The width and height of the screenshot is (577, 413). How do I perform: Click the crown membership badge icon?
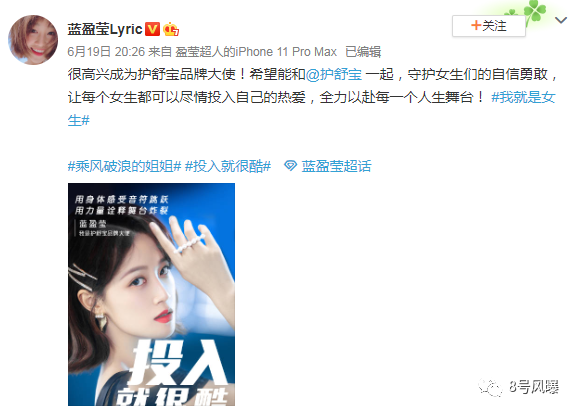pyautogui.click(x=171, y=29)
